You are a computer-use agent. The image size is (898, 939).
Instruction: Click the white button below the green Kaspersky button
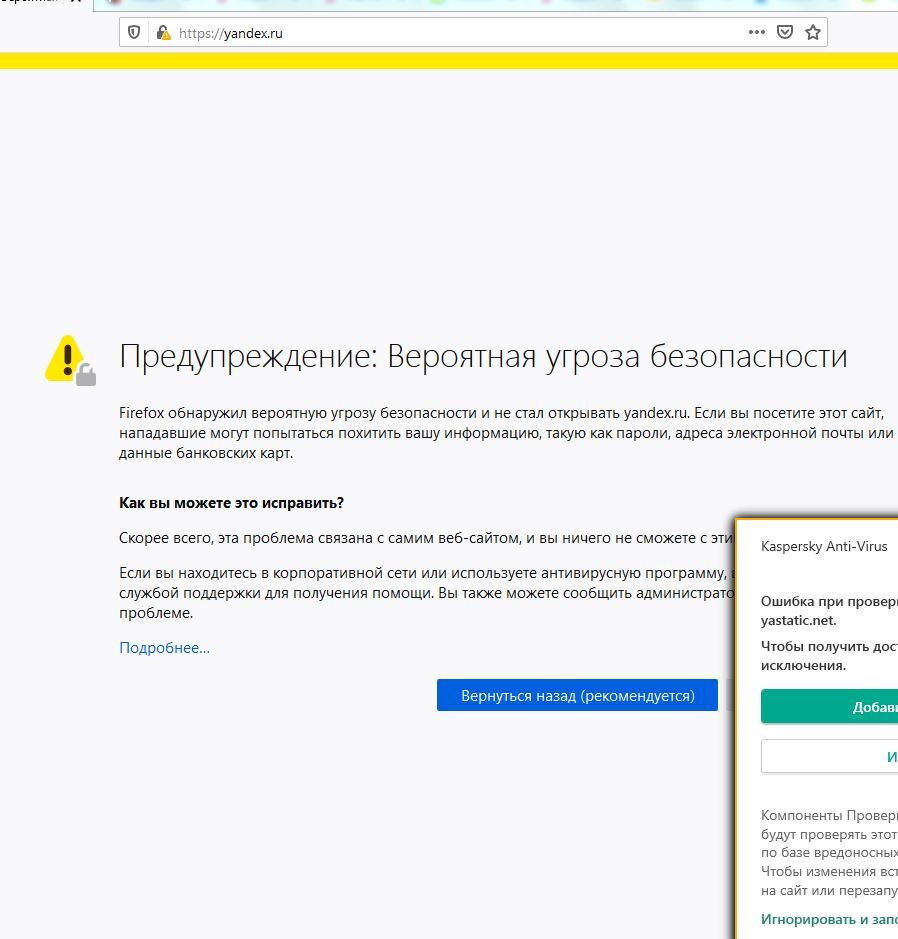pos(829,756)
